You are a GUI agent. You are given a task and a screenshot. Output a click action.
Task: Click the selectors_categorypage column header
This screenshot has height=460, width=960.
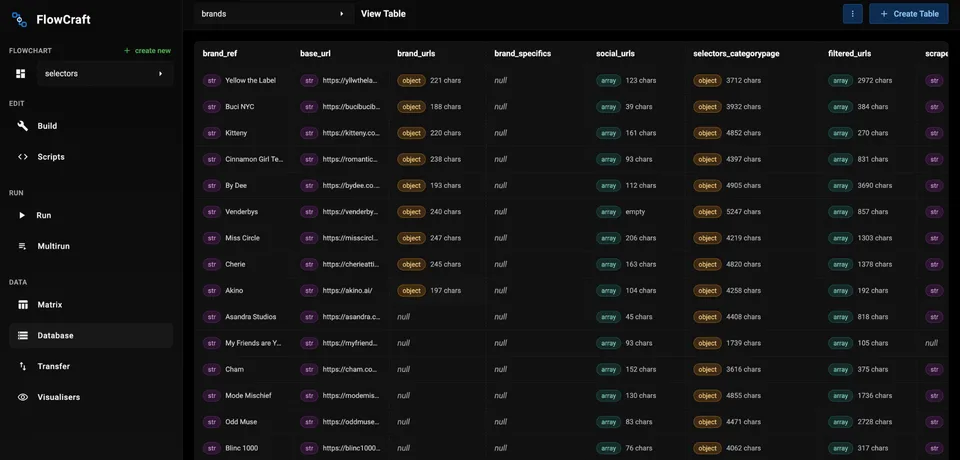(x=736, y=53)
